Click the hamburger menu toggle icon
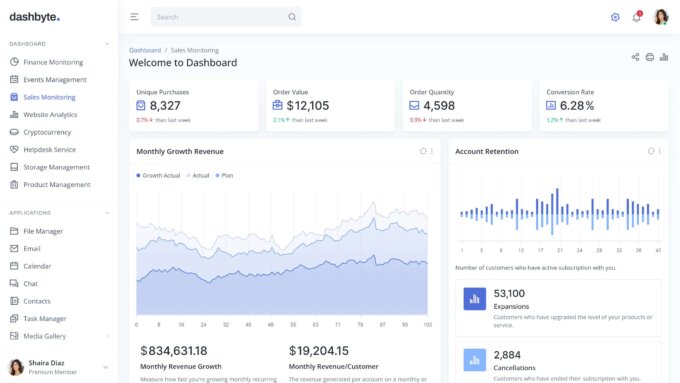The width and height of the screenshot is (680, 383). click(x=134, y=17)
